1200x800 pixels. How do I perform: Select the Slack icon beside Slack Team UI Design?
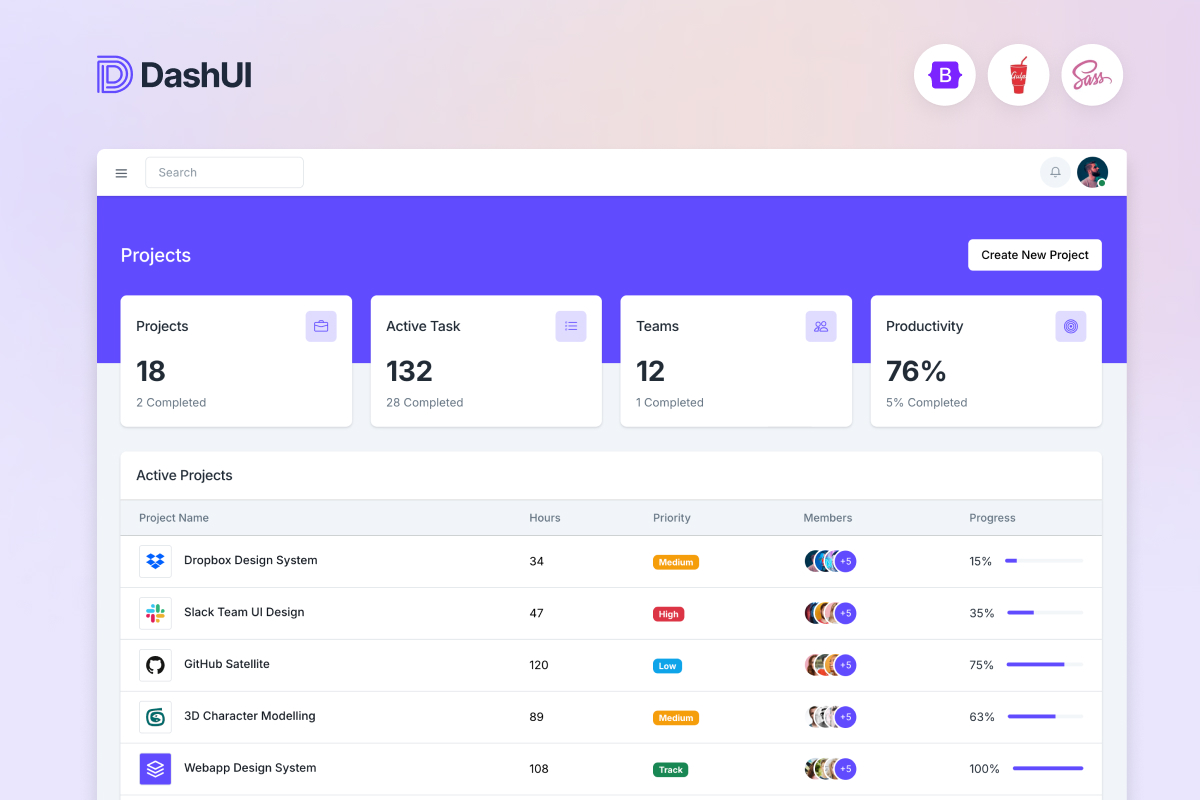155,613
